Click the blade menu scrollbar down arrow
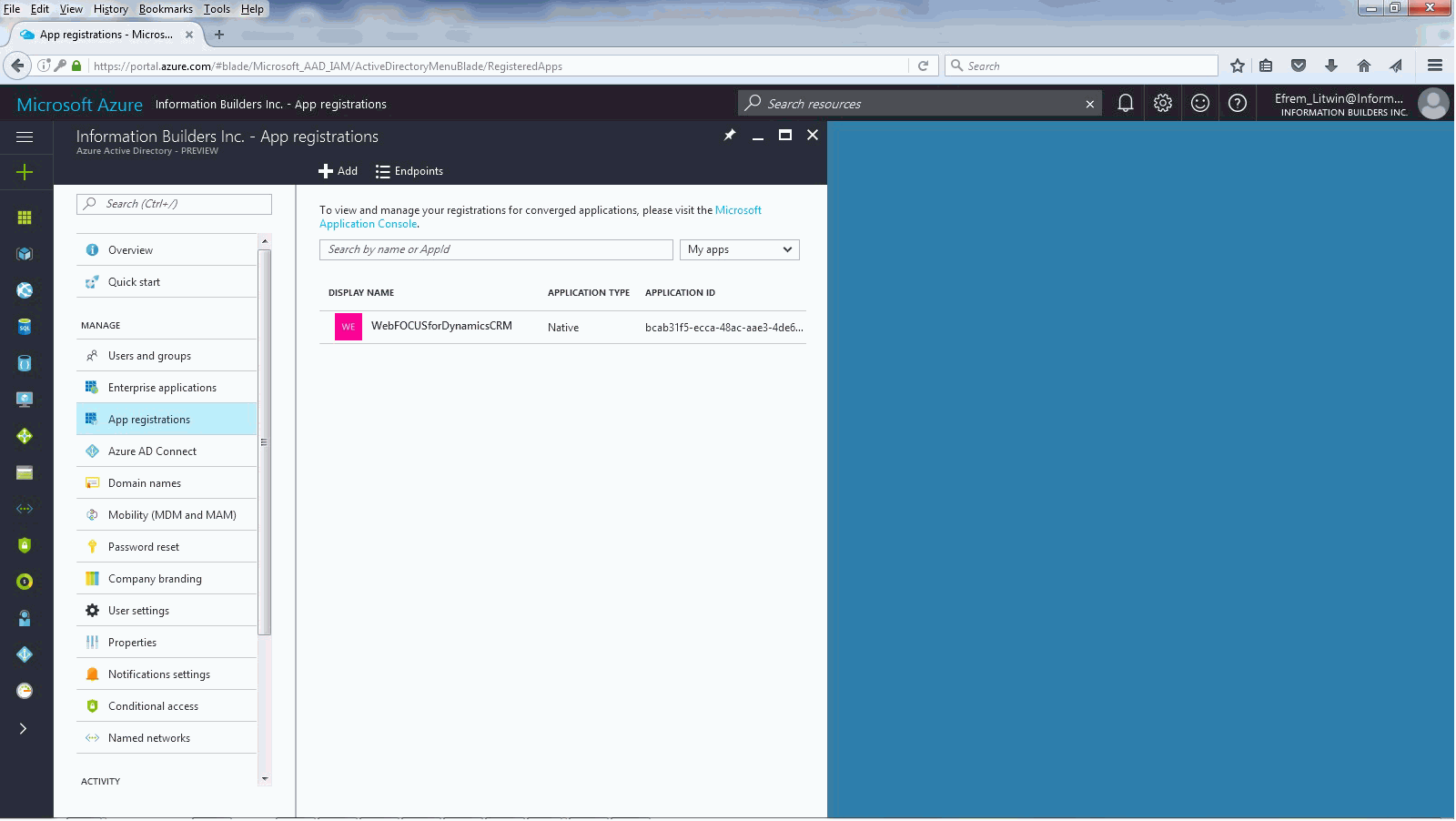 (265, 778)
